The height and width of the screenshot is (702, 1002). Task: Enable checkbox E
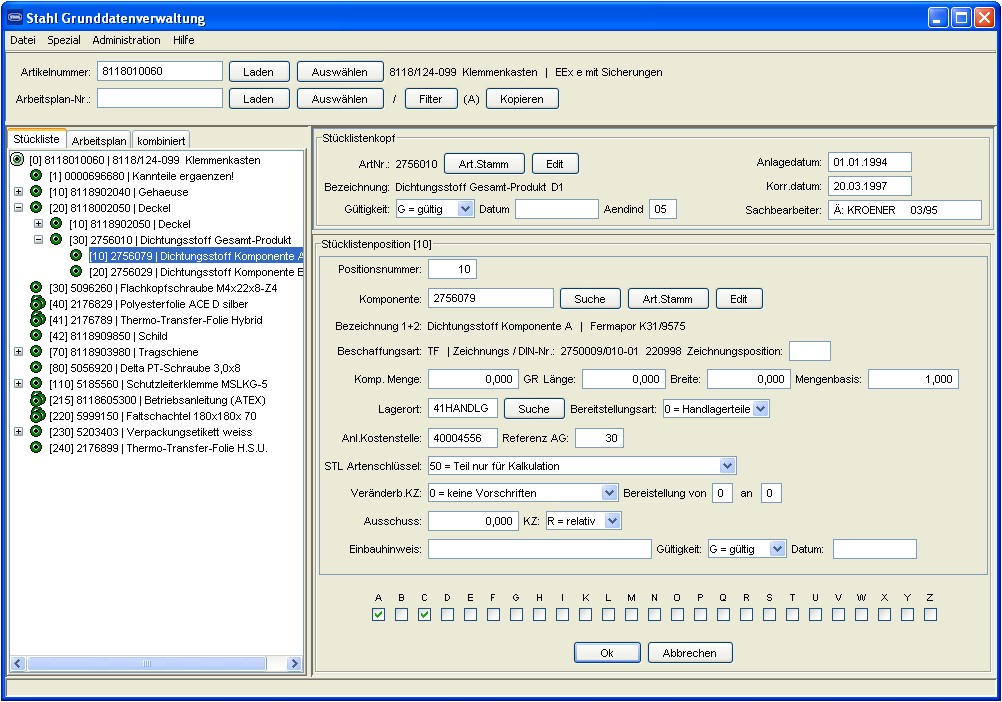[x=470, y=614]
